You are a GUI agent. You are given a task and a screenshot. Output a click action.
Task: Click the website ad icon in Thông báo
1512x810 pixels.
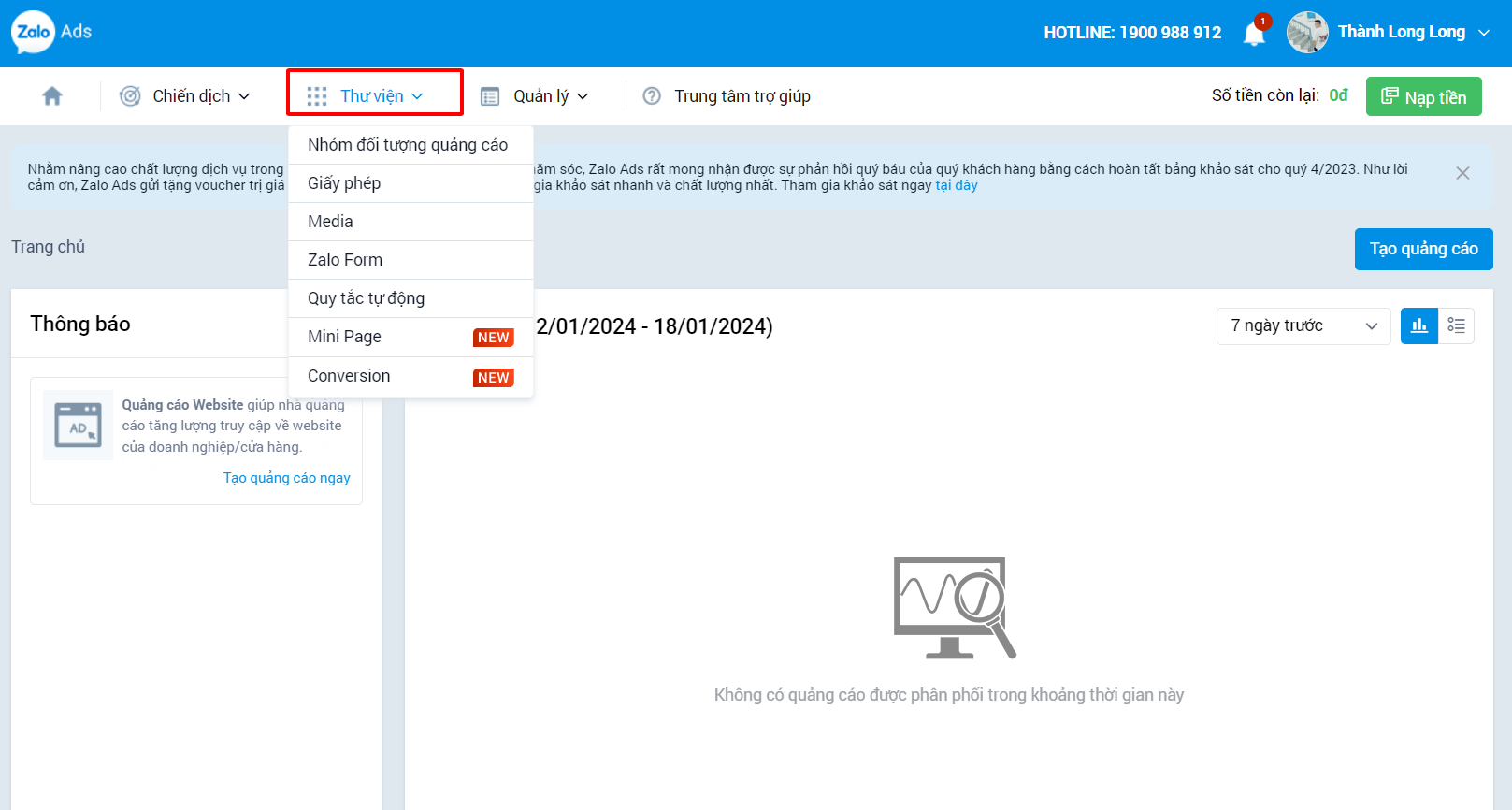[x=78, y=426]
